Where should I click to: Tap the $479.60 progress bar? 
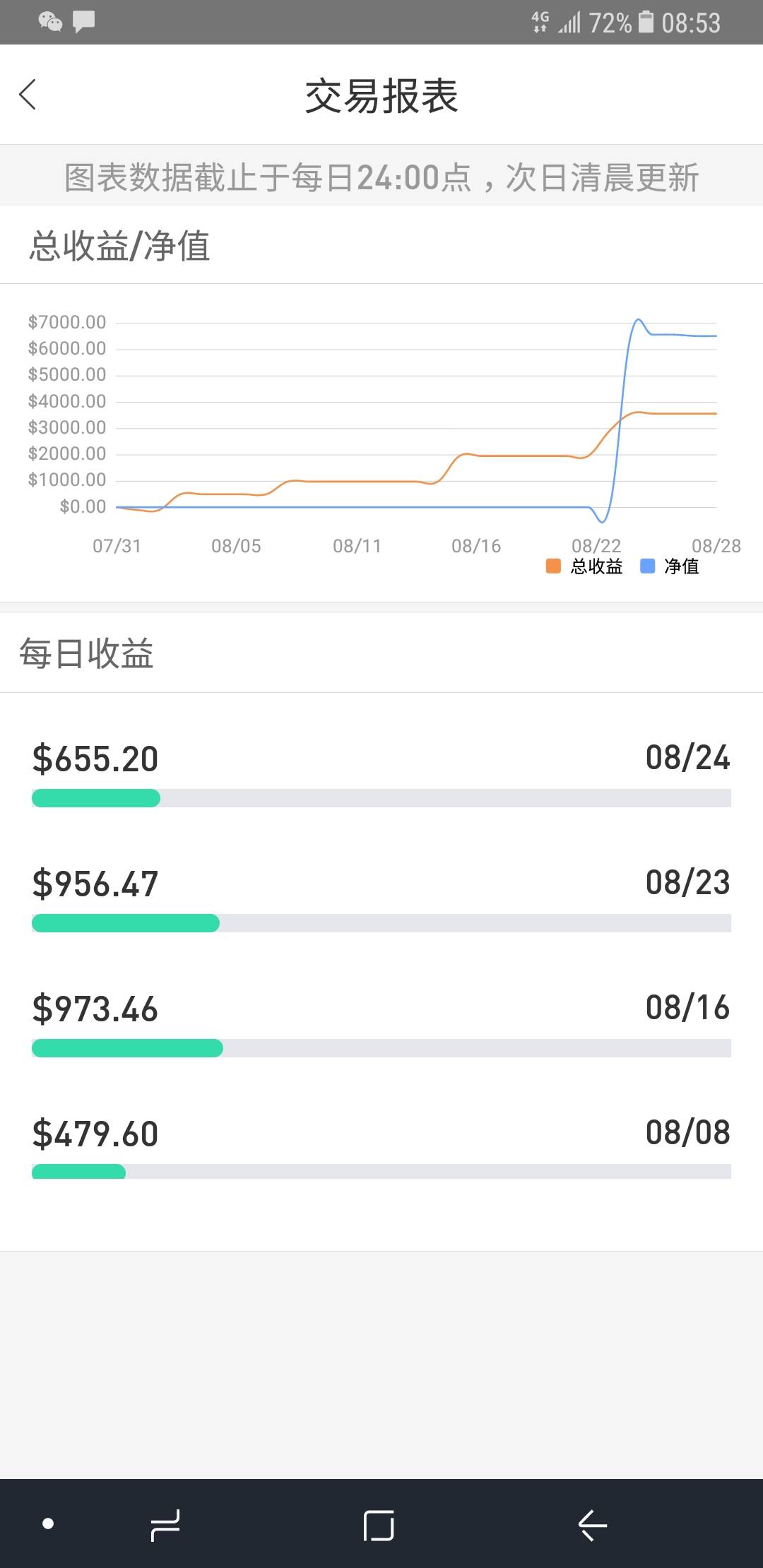381,1172
